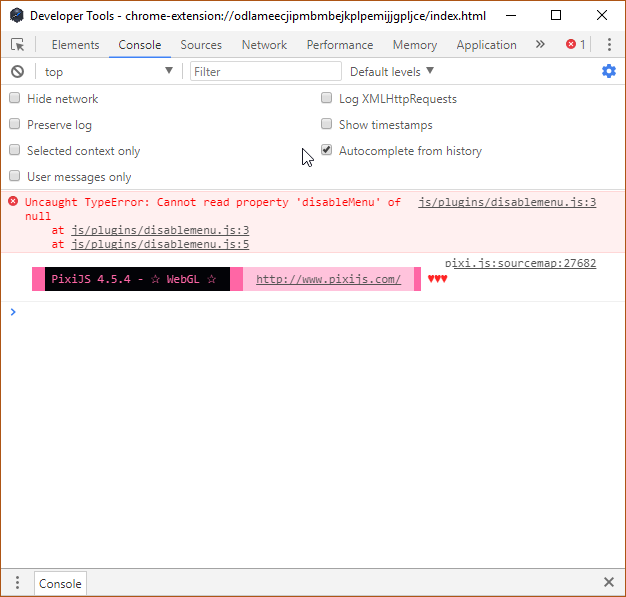Close the Developer Tools window
Screen dimensions: 626x597
[602, 15]
